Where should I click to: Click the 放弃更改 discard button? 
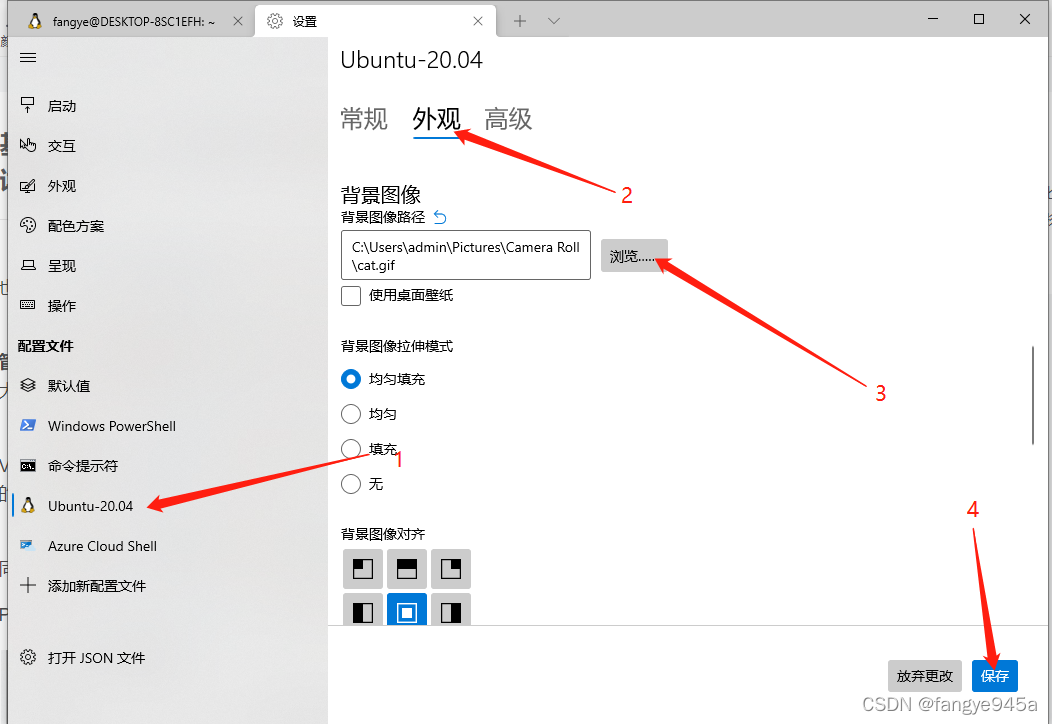[x=925, y=676]
